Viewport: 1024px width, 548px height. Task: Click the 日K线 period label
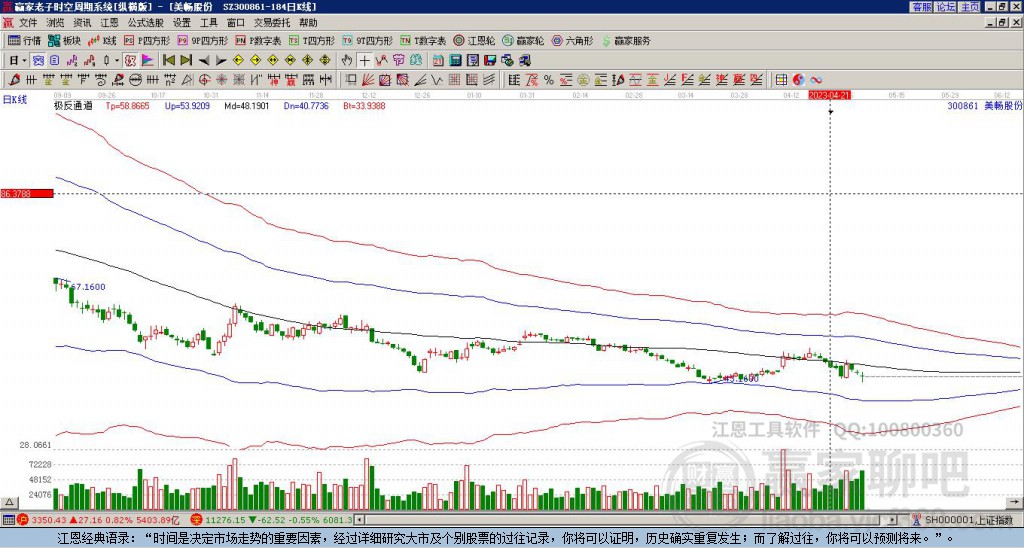(x=15, y=99)
